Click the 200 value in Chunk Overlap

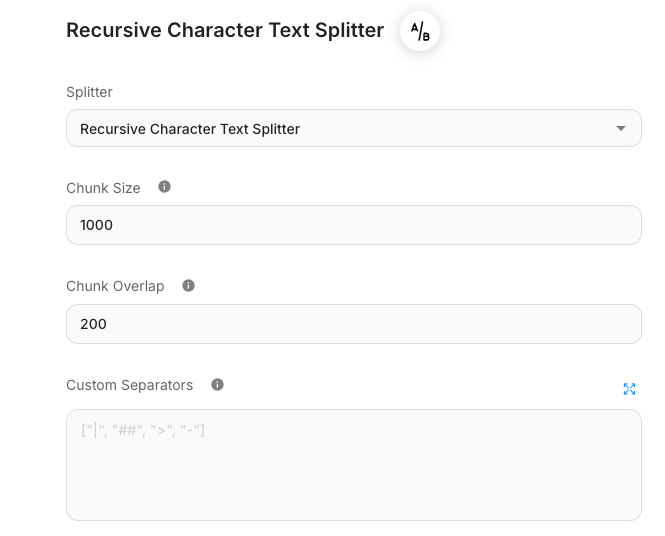pos(94,325)
